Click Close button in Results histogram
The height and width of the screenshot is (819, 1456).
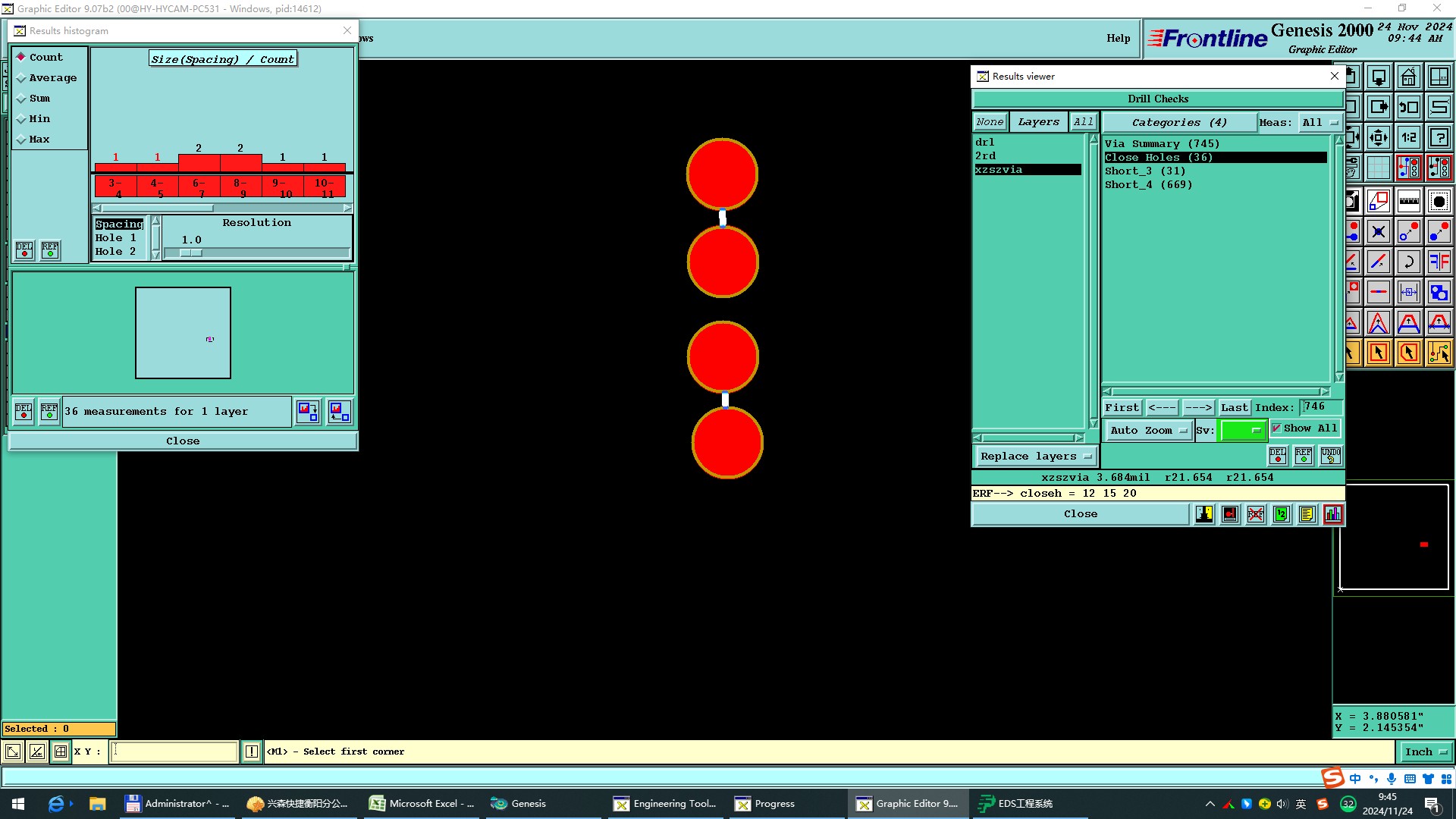click(183, 441)
